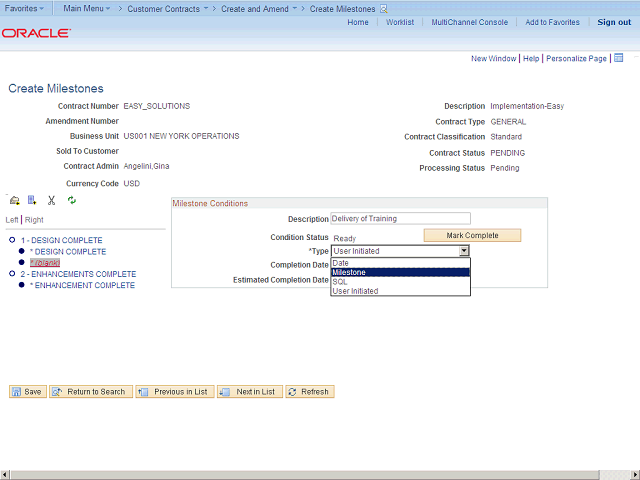Click the horizontal scrollbar right arrow

pos(636,475)
